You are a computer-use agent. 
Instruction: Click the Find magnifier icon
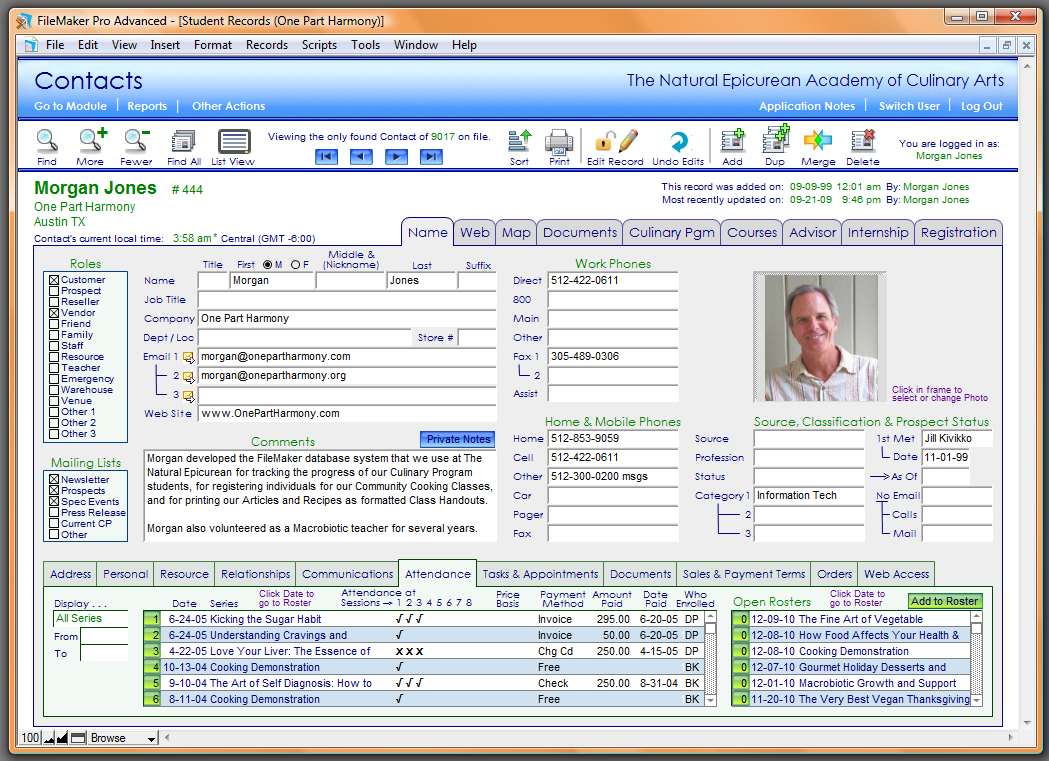(47, 141)
